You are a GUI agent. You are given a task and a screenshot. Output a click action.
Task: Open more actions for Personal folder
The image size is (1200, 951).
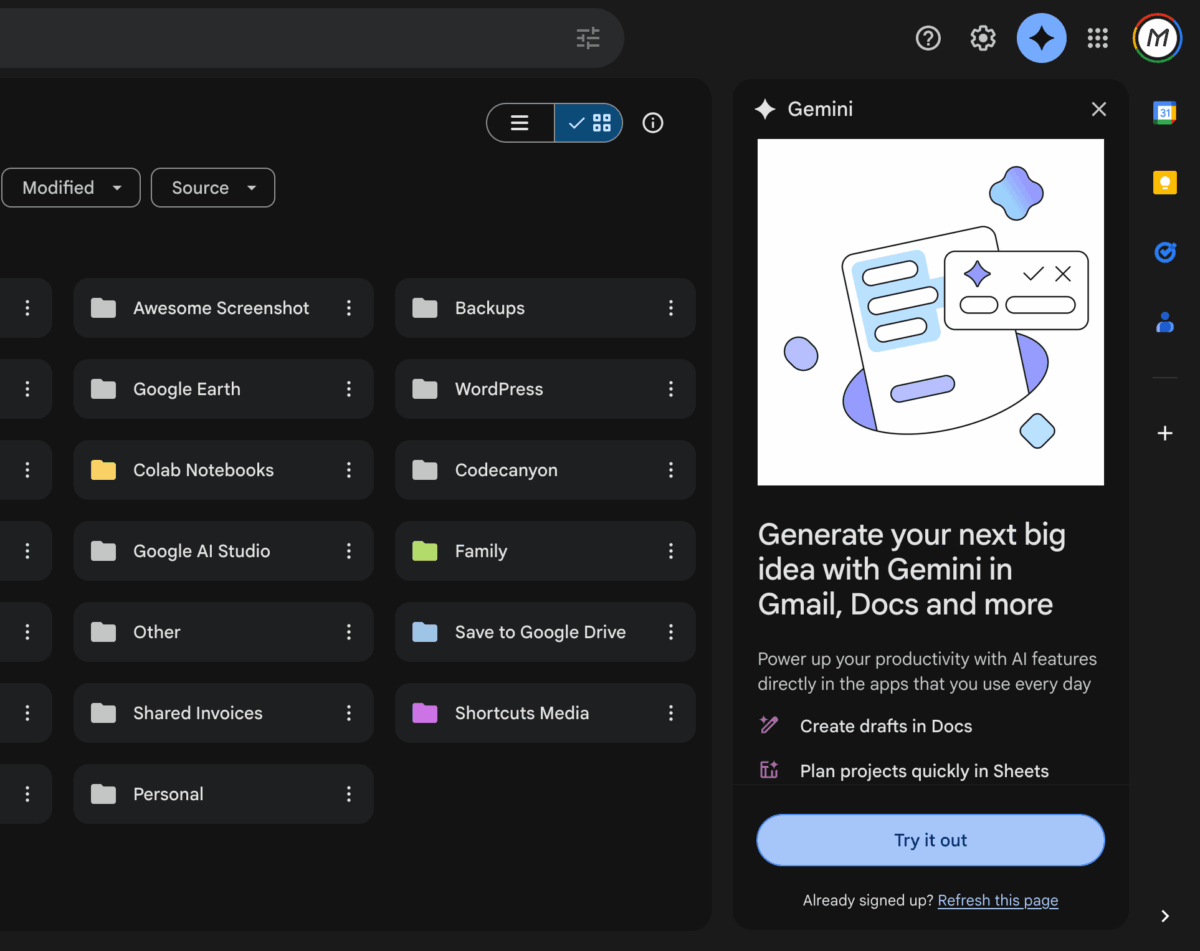tap(349, 794)
